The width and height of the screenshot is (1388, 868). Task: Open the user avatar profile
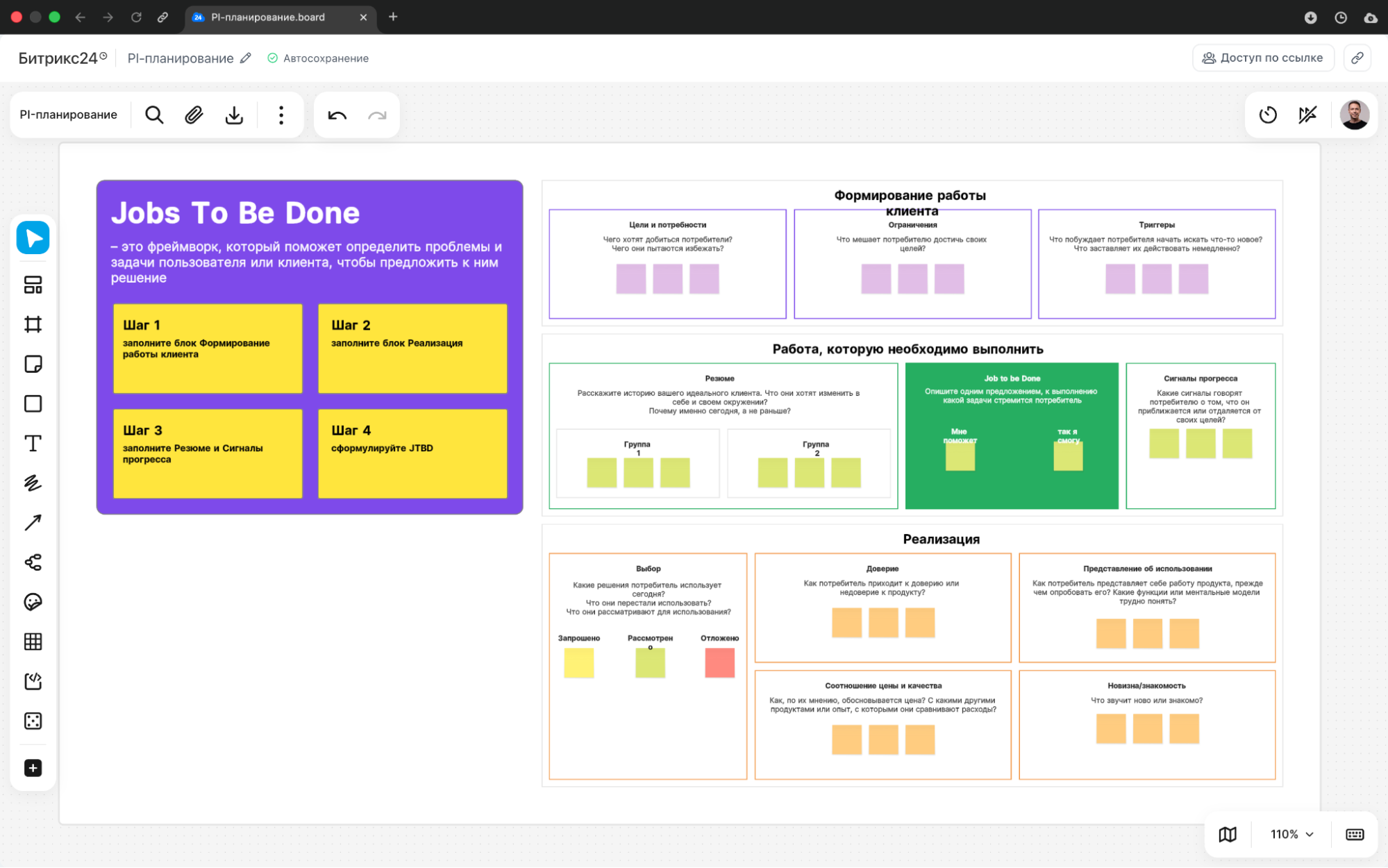coord(1354,115)
